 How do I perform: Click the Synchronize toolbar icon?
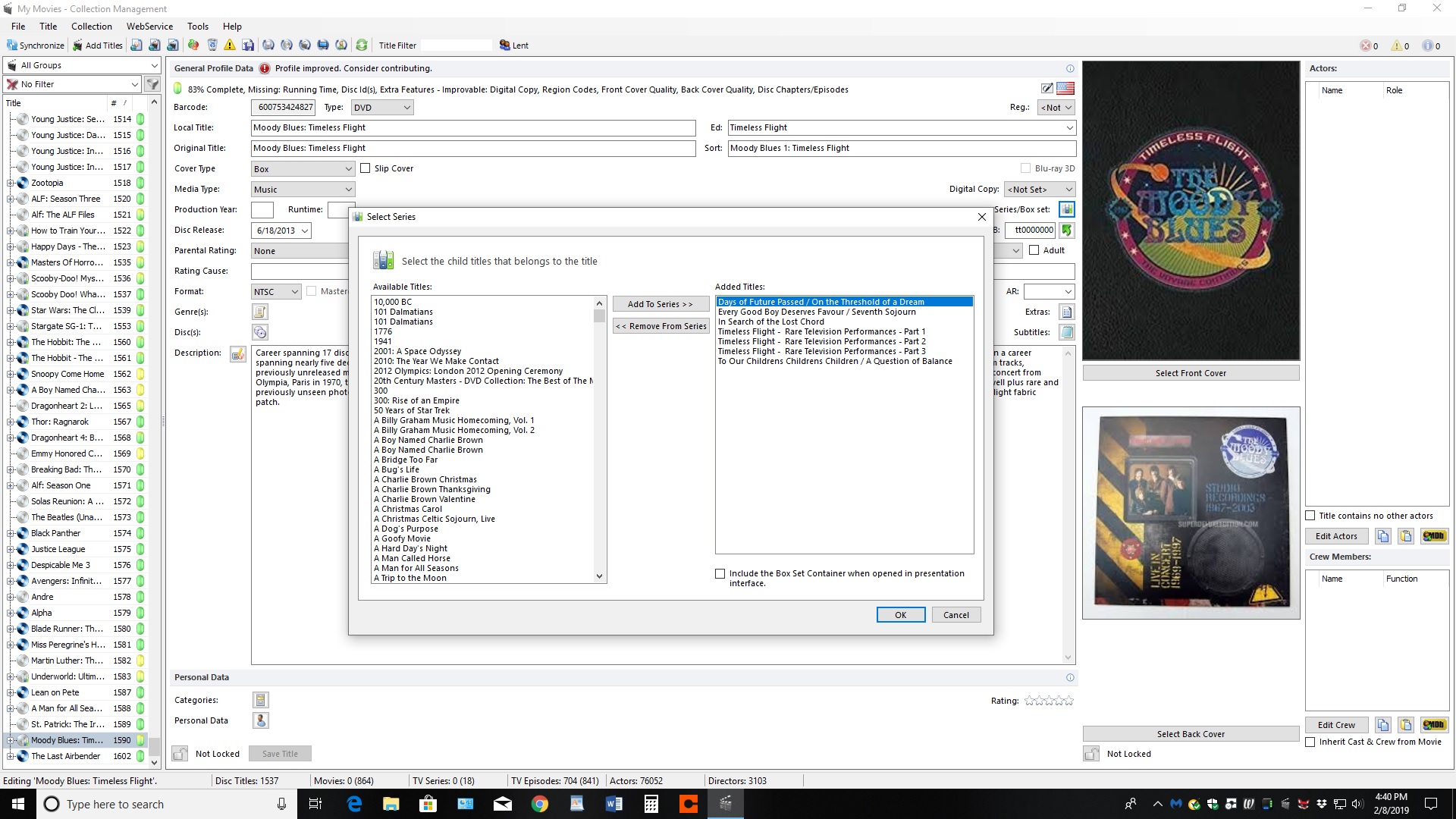pyautogui.click(x=36, y=45)
